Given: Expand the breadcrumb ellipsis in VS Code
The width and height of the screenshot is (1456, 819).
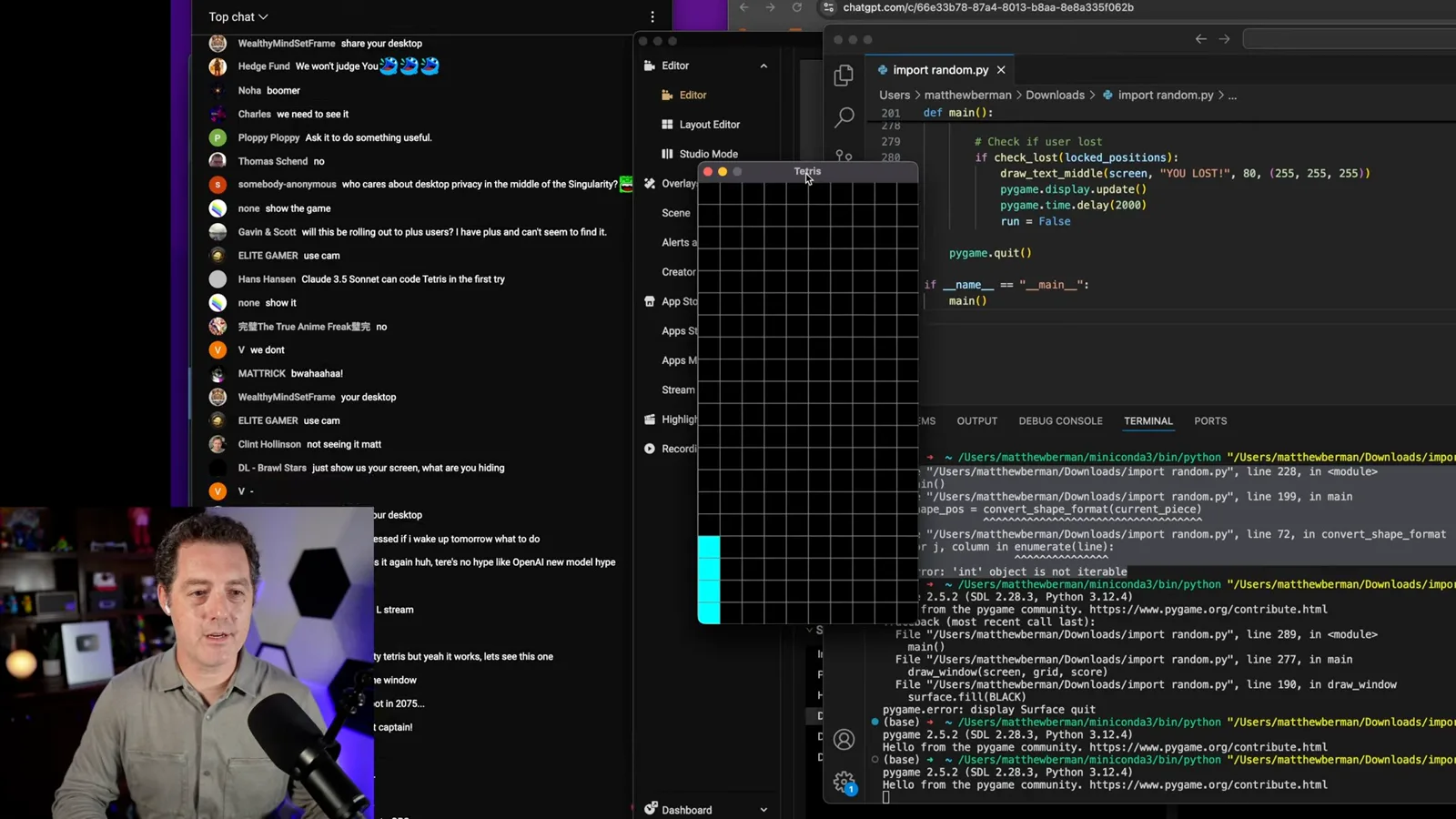Looking at the screenshot, I should (x=1232, y=96).
